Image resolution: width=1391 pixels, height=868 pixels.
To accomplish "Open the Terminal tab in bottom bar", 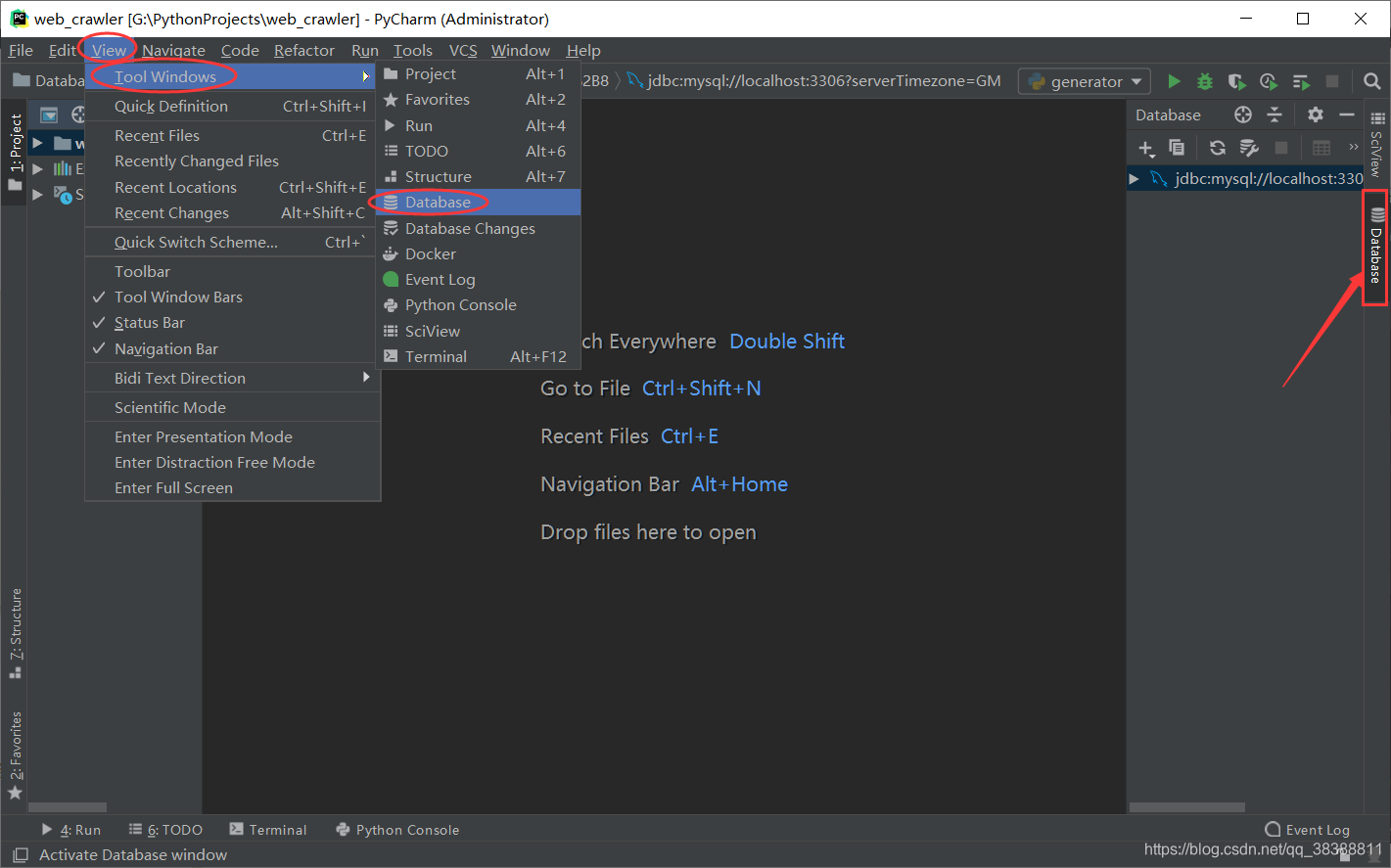I will pos(268,830).
